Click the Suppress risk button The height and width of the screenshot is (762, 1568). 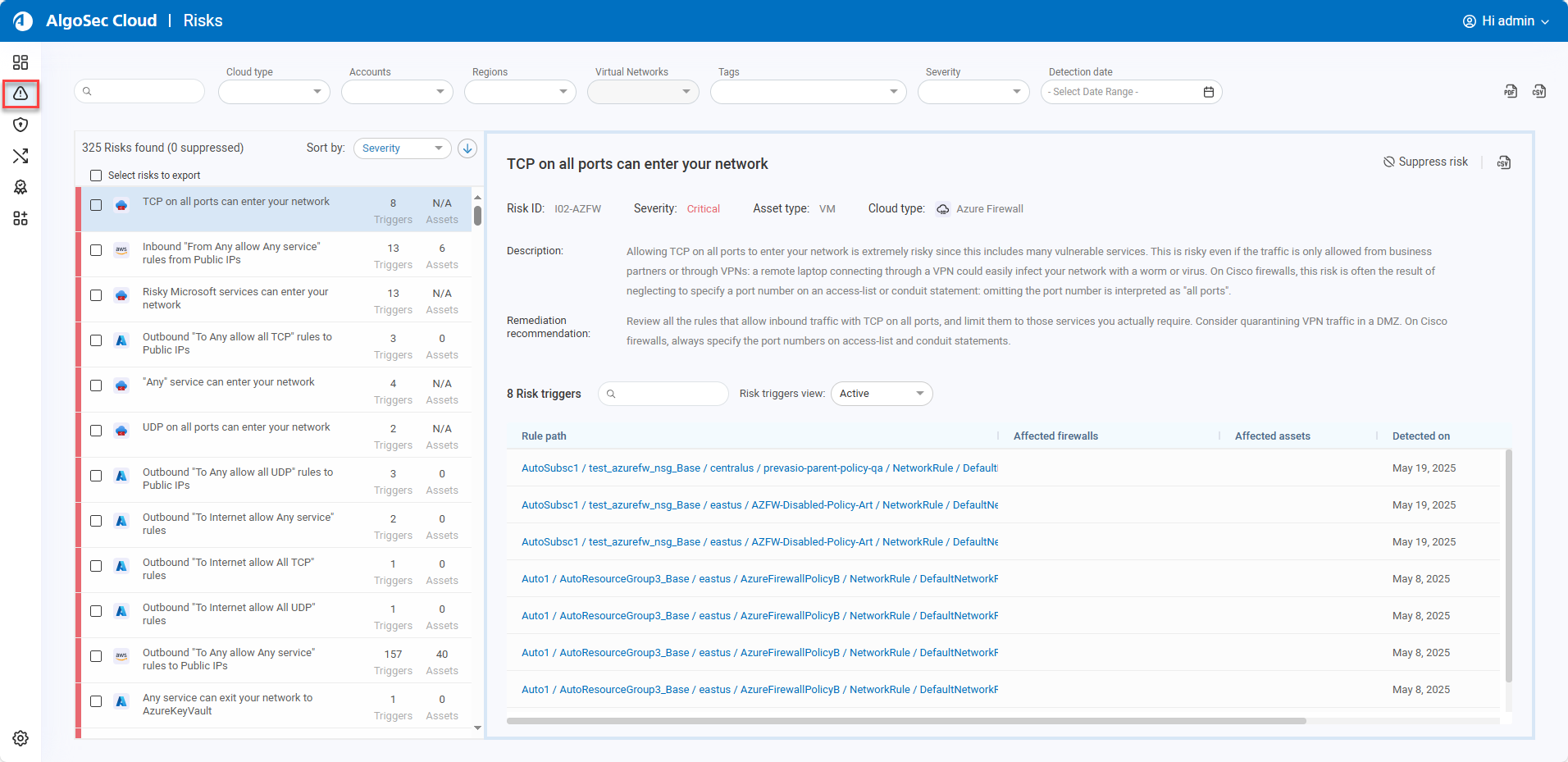point(1425,162)
